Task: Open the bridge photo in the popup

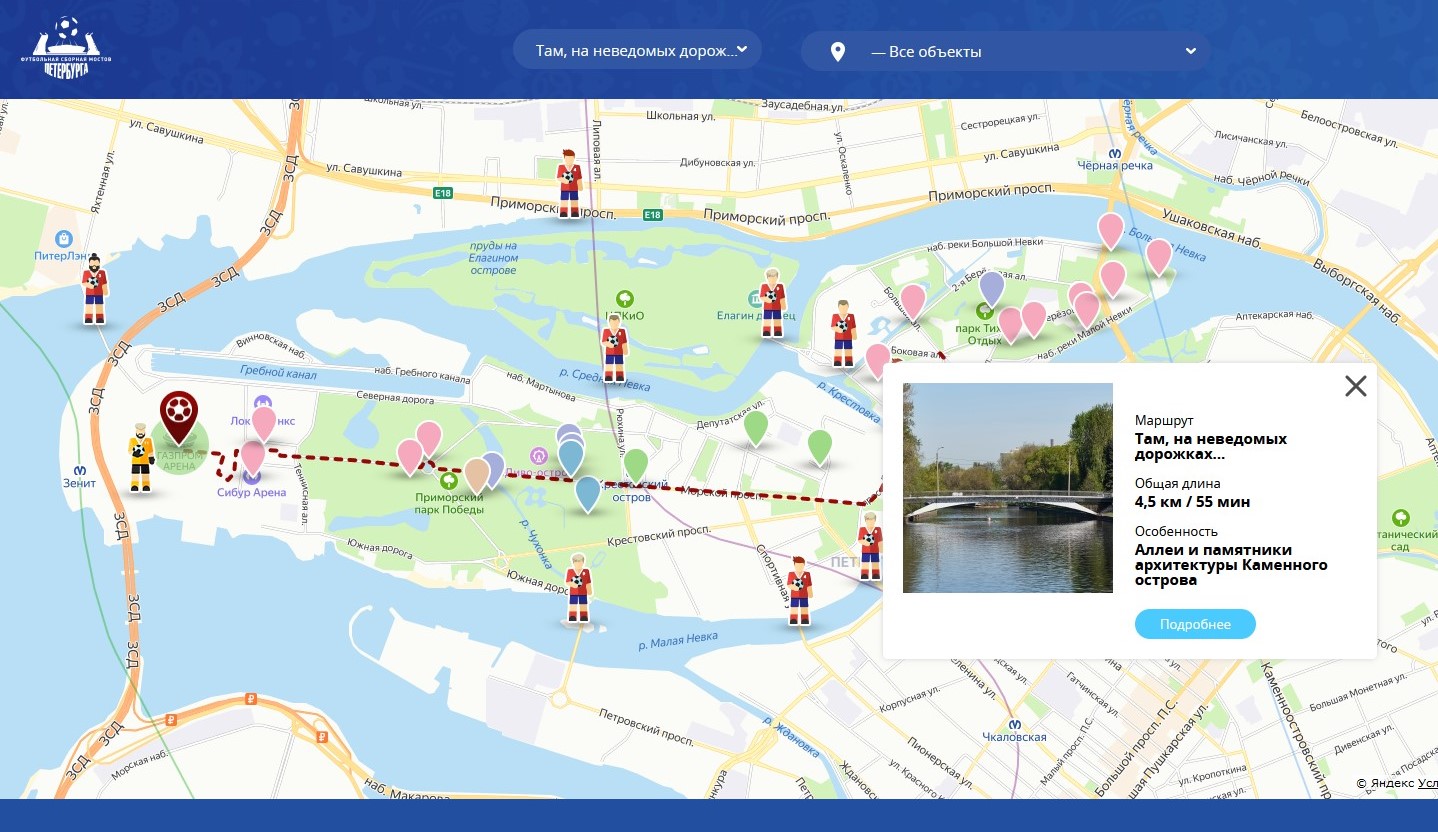Action: coord(1008,488)
